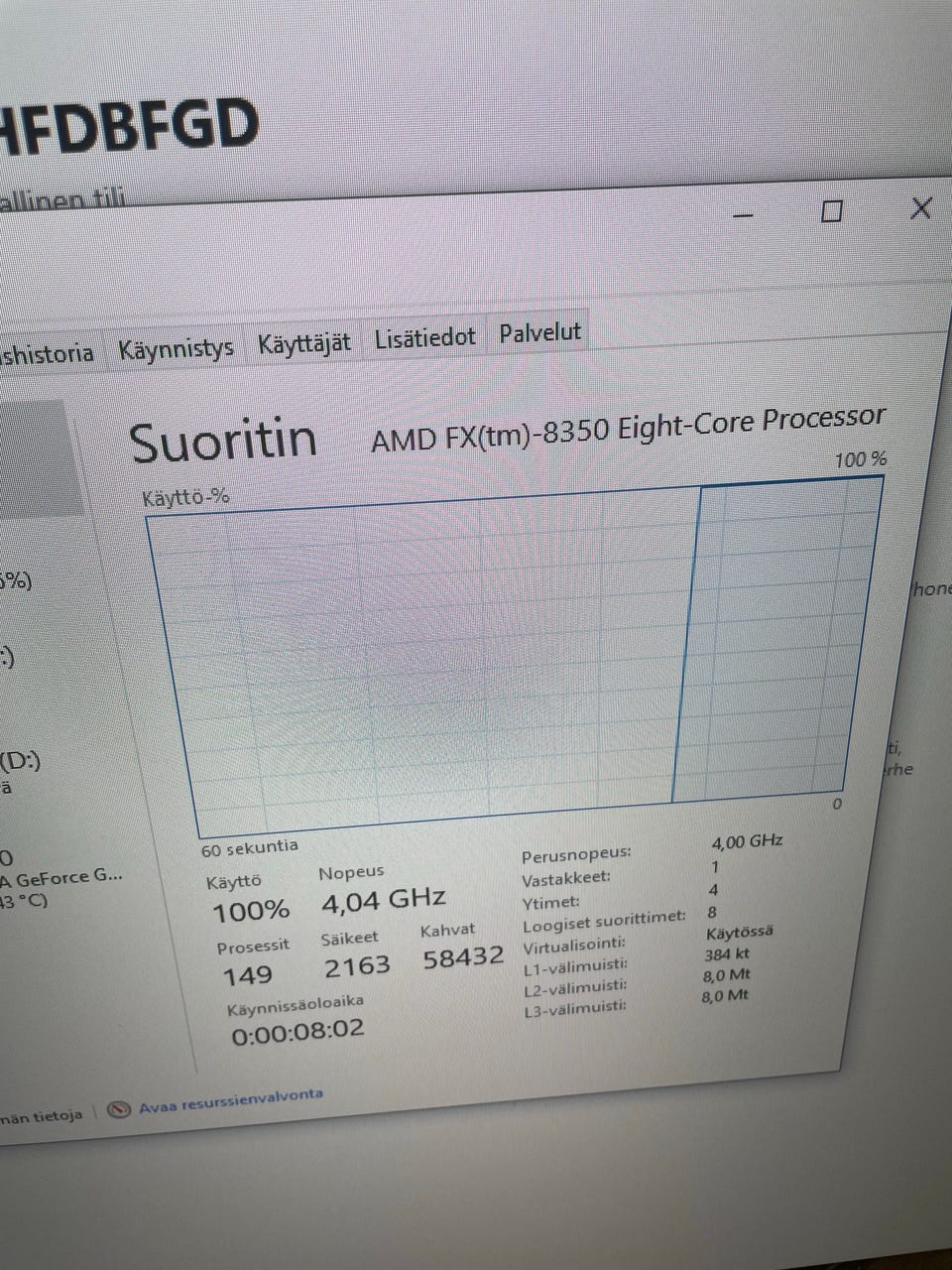The width and height of the screenshot is (952, 1270).
Task: Click the handle count 58432
Action: [463, 958]
